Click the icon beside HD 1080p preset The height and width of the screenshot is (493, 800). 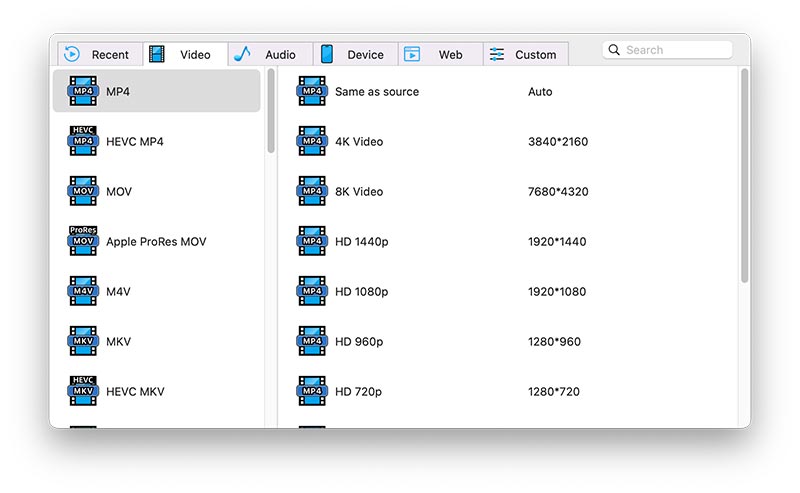(312, 291)
